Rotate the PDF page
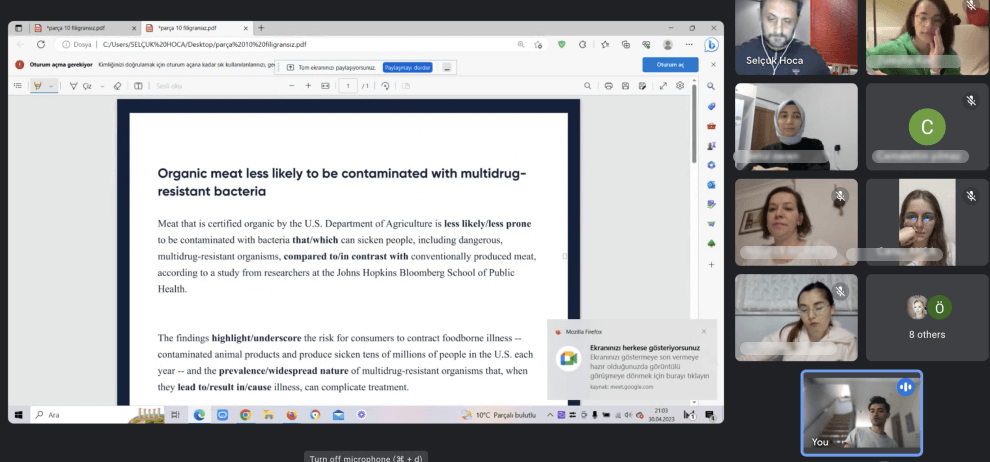This screenshot has height=462, width=990. click(x=385, y=86)
